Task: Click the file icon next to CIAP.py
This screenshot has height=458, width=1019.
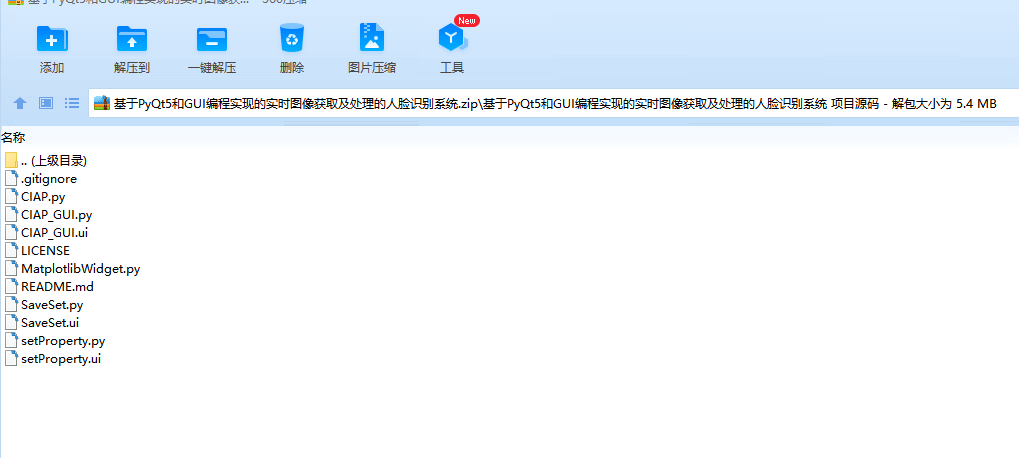Action: pos(10,196)
